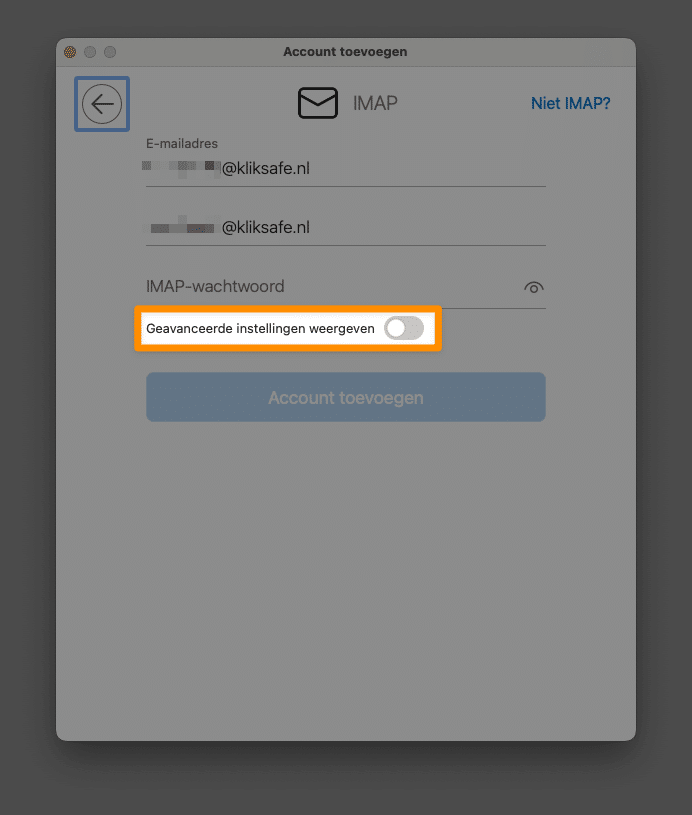
Task: Click the envelope mail icon
Action: click(x=318, y=103)
